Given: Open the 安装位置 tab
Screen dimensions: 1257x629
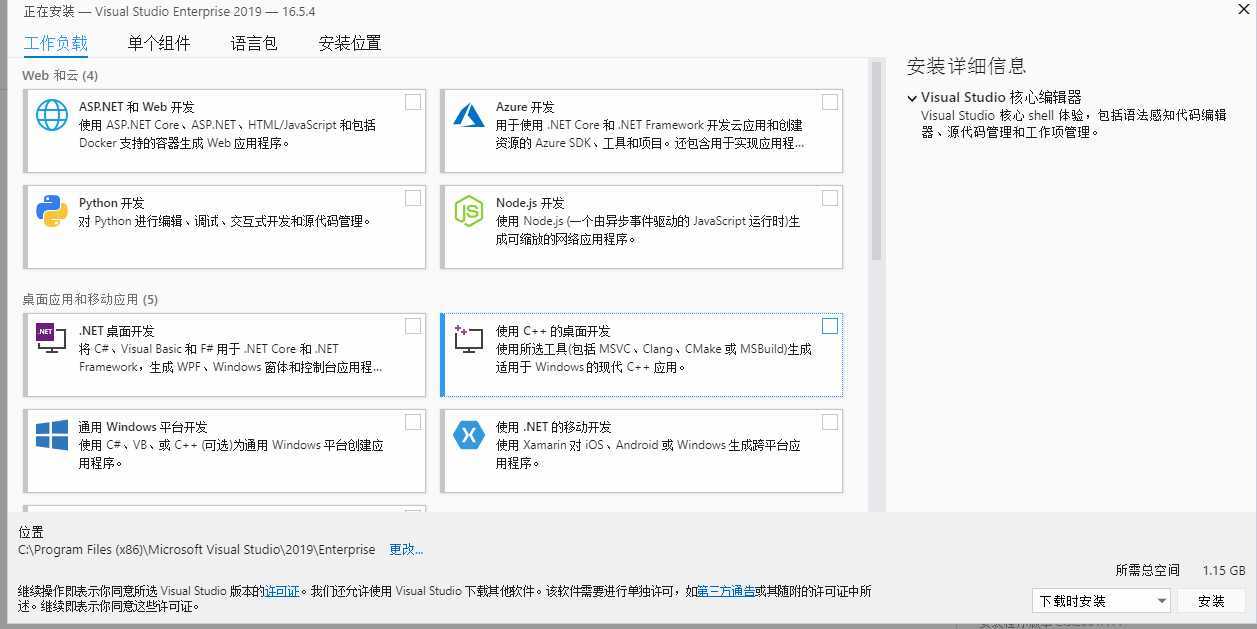Looking at the screenshot, I should pyautogui.click(x=350, y=43).
